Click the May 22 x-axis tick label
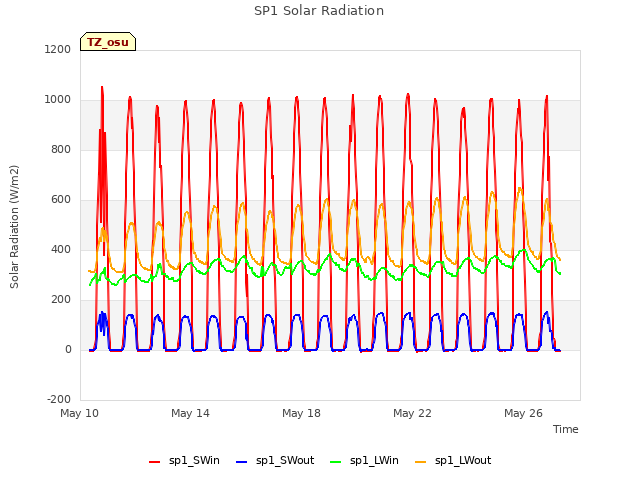 [x=412, y=413]
